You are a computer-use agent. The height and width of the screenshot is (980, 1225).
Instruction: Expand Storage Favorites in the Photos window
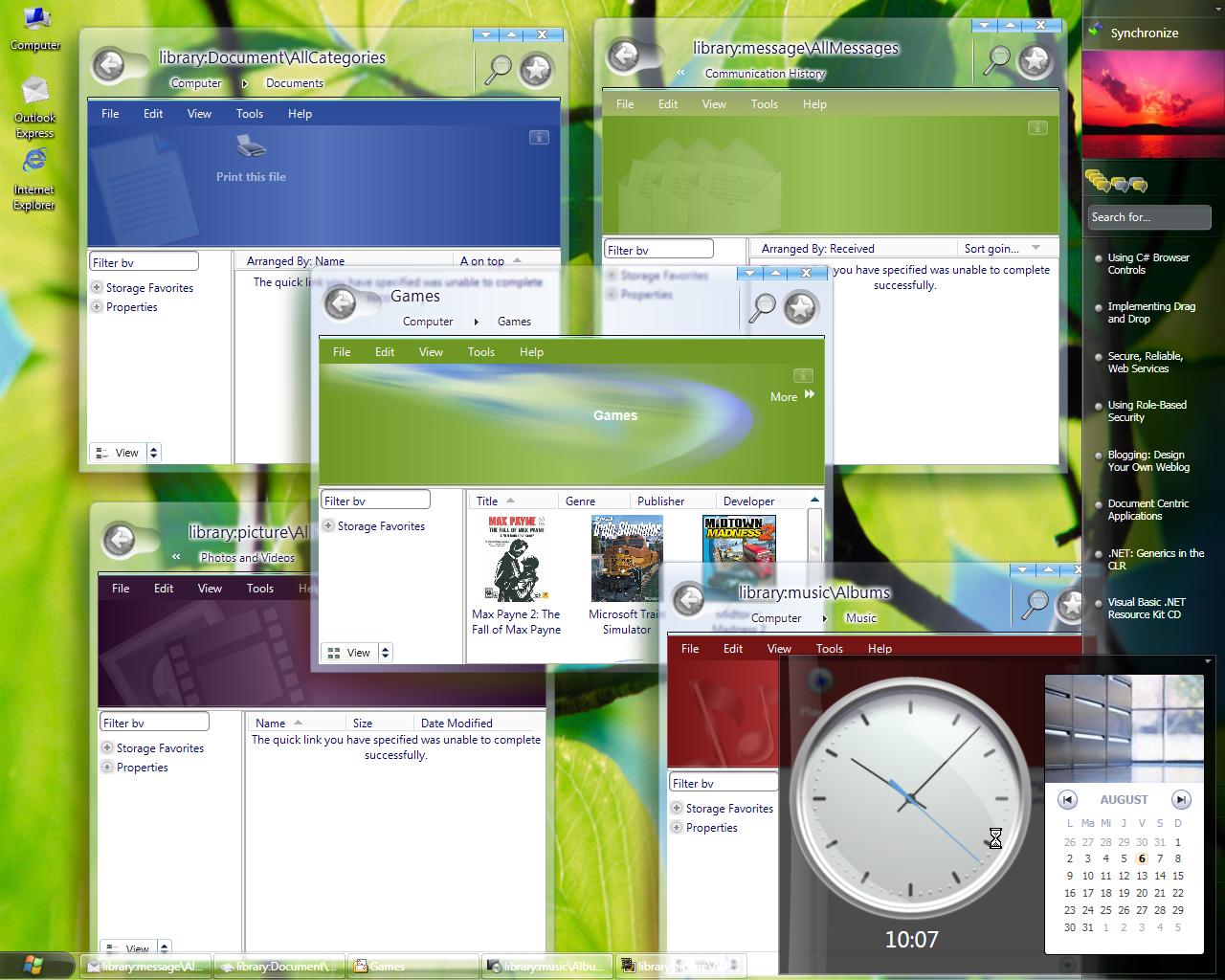[x=107, y=747]
